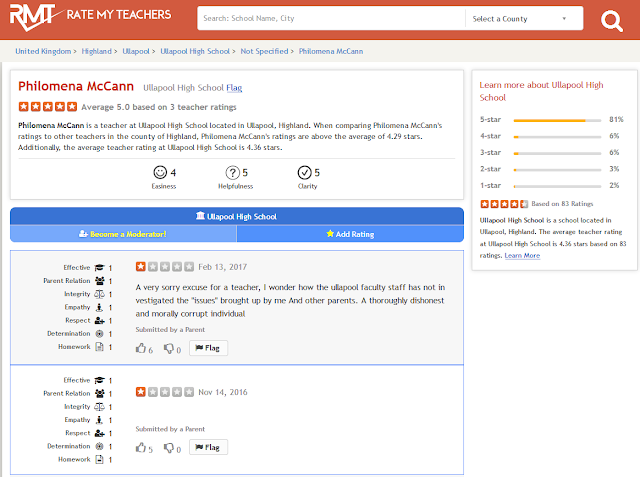Click thumbs up on Feb 13, 2017 review
Viewport: 640px width, 477px height.
click(x=141, y=348)
